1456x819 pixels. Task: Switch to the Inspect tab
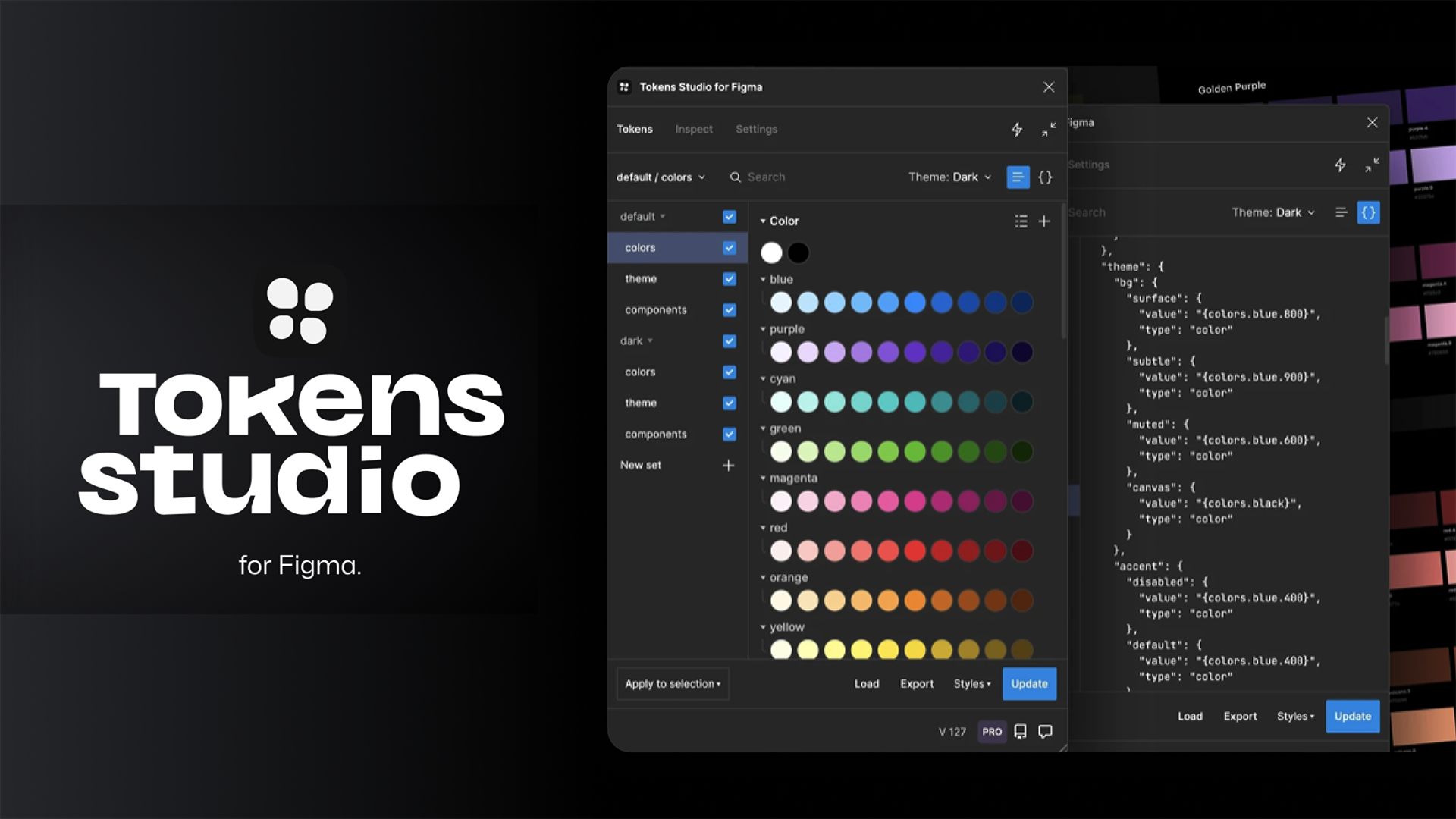[x=693, y=129]
